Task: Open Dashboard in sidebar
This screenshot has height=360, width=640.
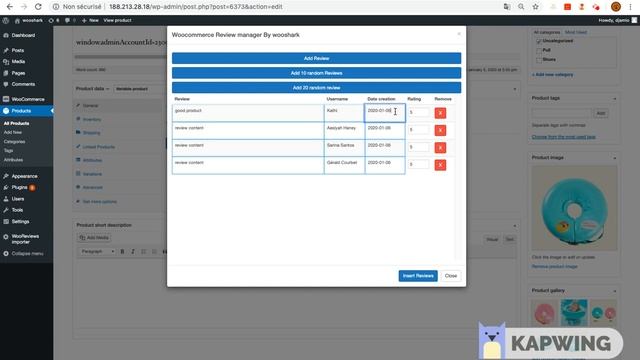Action: pos(23,36)
